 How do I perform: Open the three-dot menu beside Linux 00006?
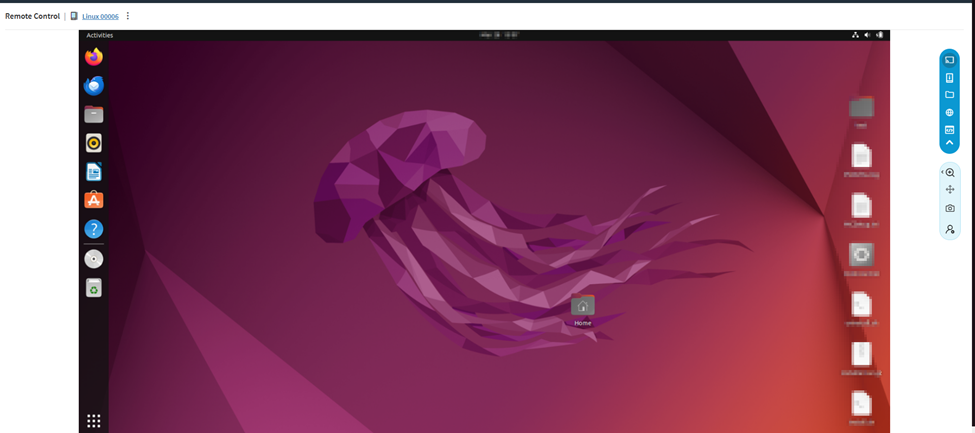128,16
